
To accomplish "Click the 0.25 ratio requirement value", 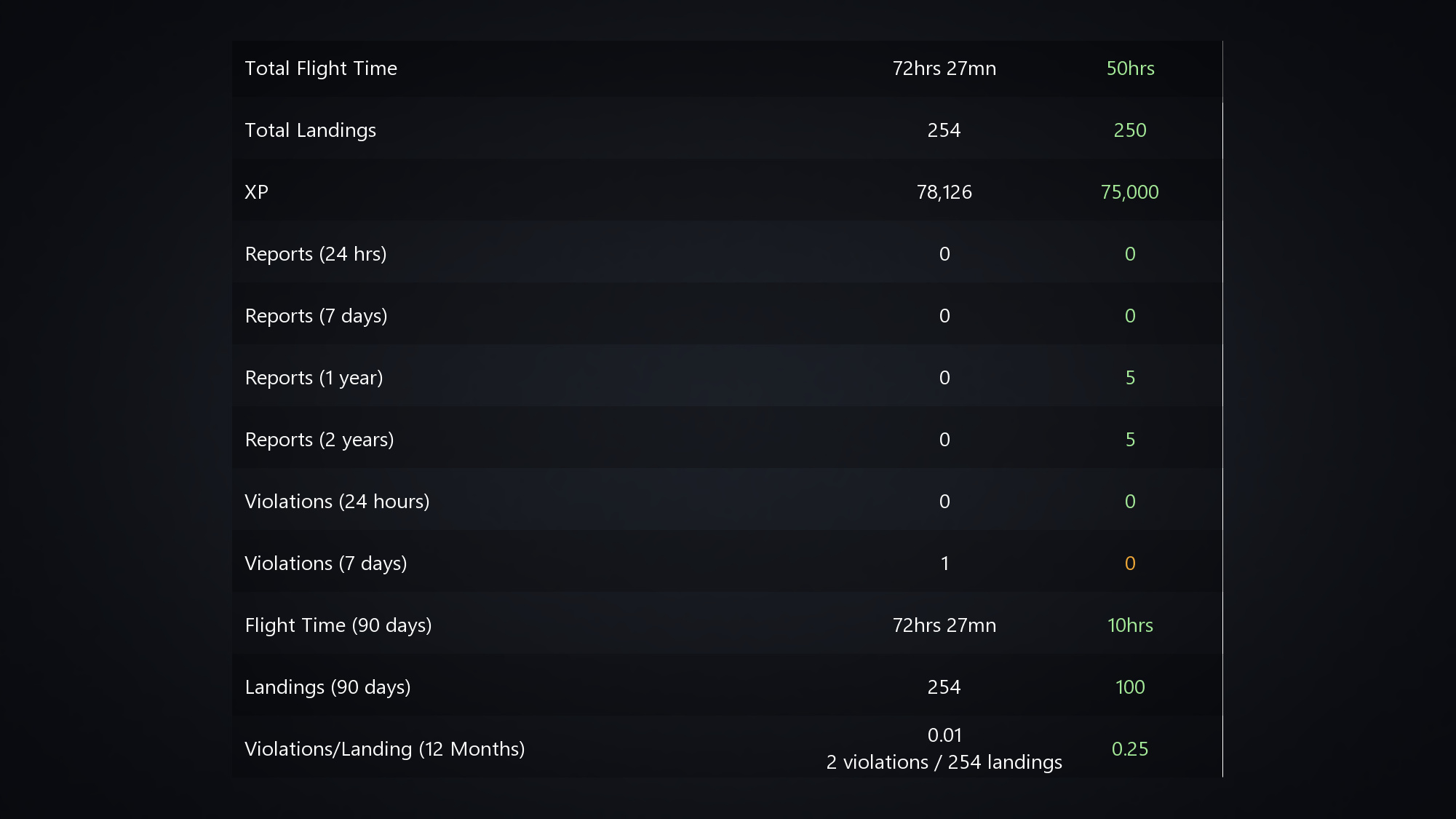I will pos(1130,749).
